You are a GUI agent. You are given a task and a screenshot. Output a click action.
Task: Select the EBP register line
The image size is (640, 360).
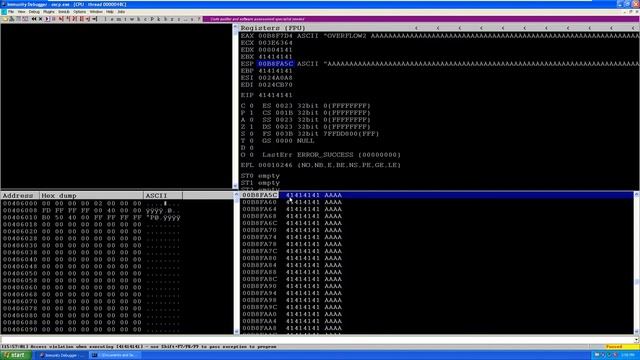click(x=267, y=71)
